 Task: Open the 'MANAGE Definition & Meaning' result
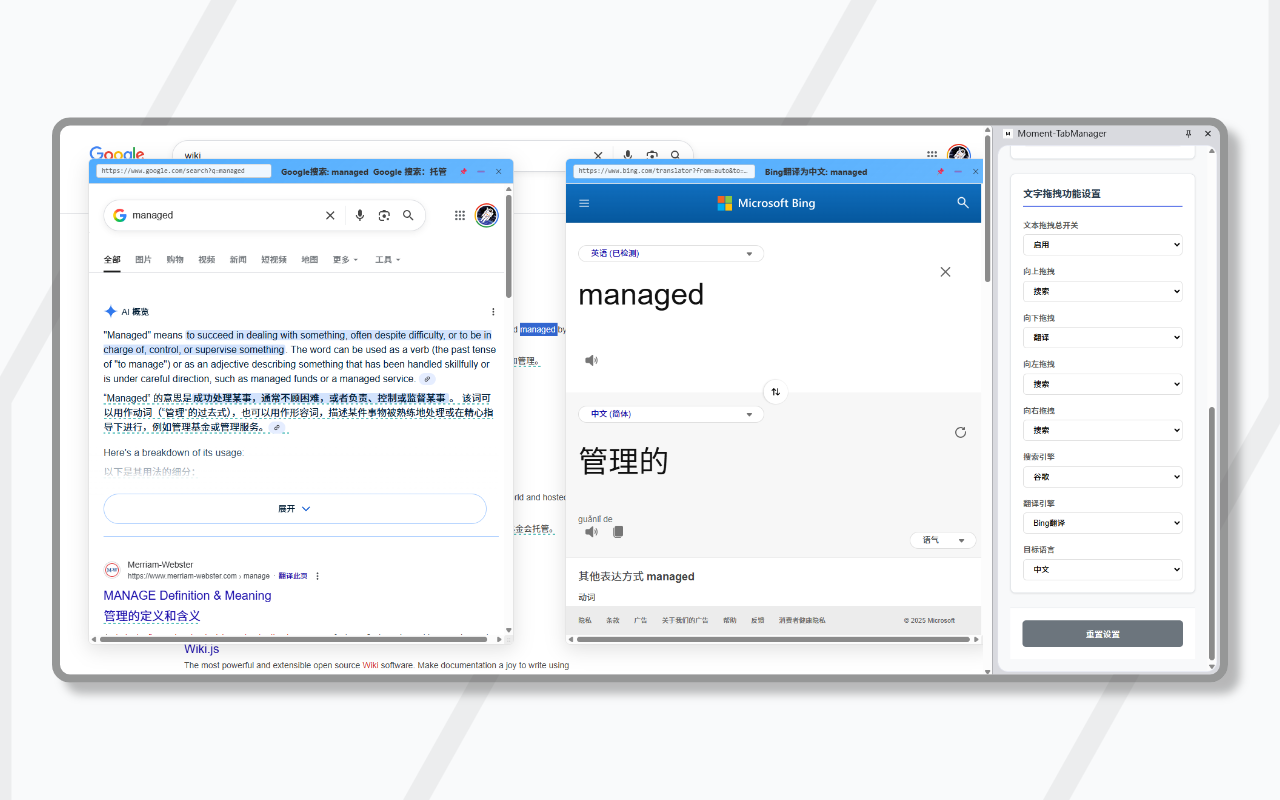(187, 596)
